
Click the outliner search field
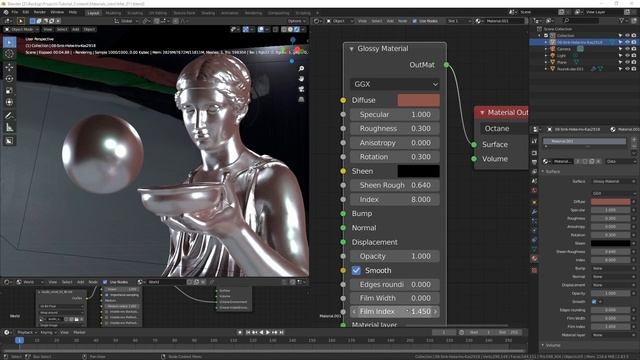(580, 20)
